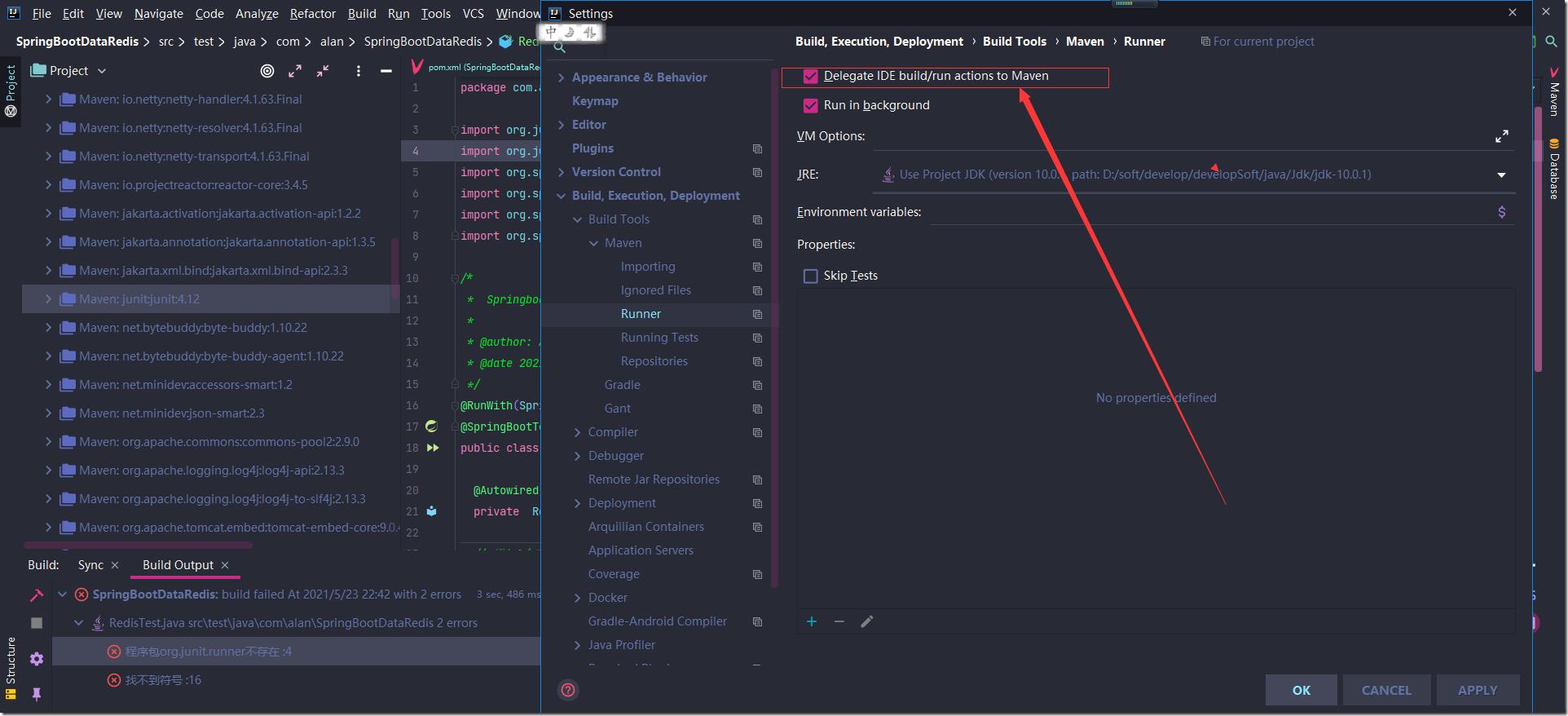Screen dimensions: 1568x716
Task: Select Importing under Maven
Action: (648, 267)
